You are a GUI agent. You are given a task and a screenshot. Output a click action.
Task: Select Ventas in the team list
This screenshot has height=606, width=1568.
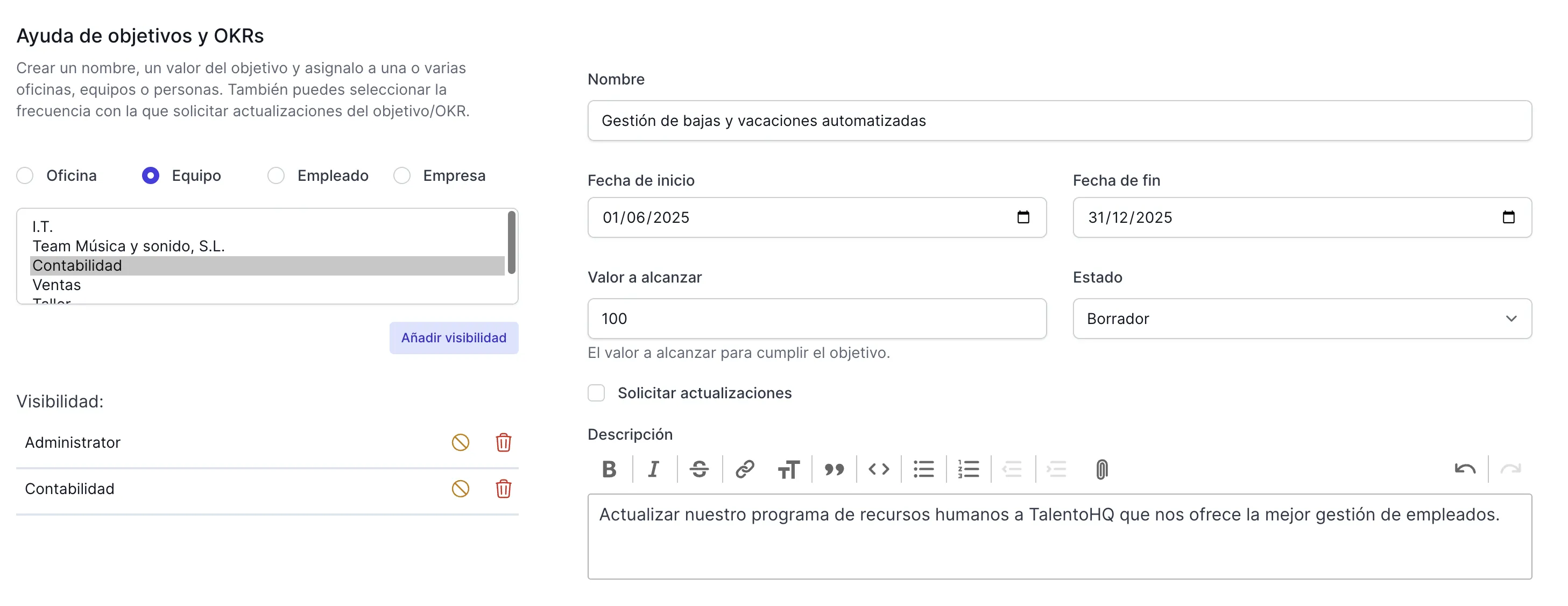[x=56, y=284]
